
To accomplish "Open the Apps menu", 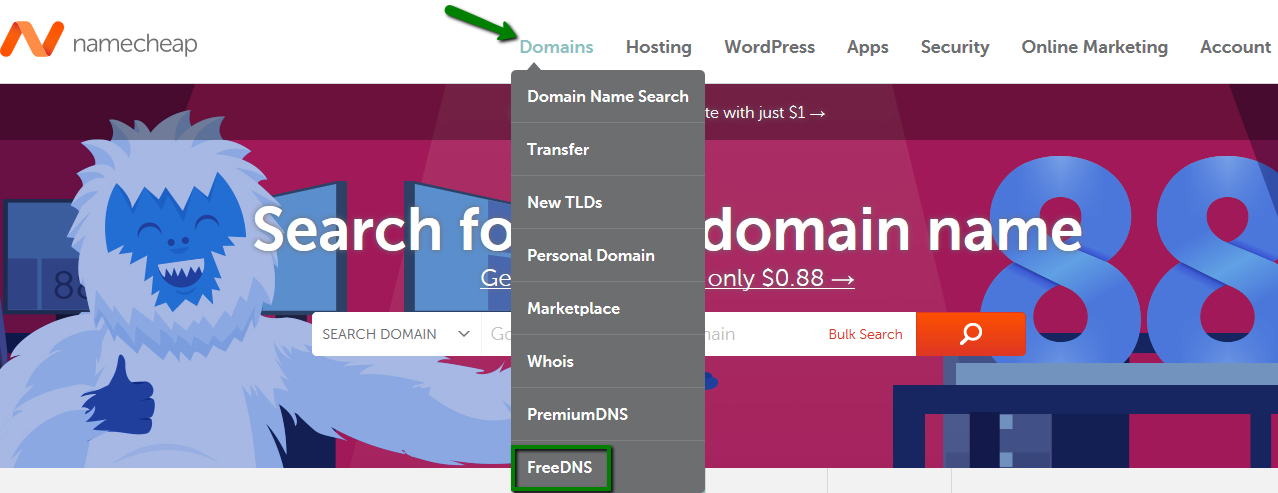I will tap(868, 47).
